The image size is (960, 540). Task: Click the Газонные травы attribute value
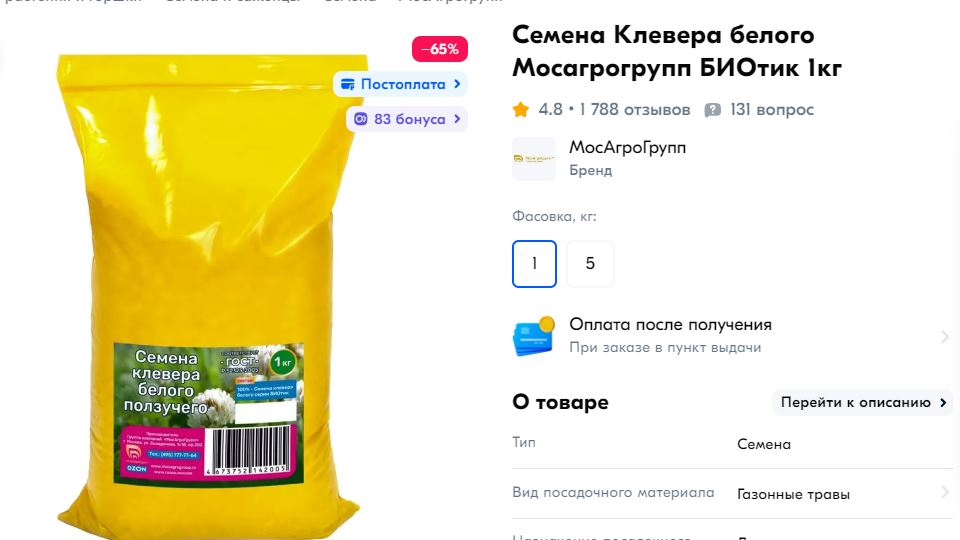pos(793,494)
